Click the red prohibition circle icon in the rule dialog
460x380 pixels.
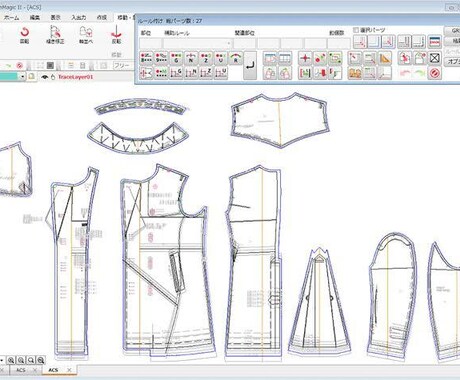(x=435, y=73)
